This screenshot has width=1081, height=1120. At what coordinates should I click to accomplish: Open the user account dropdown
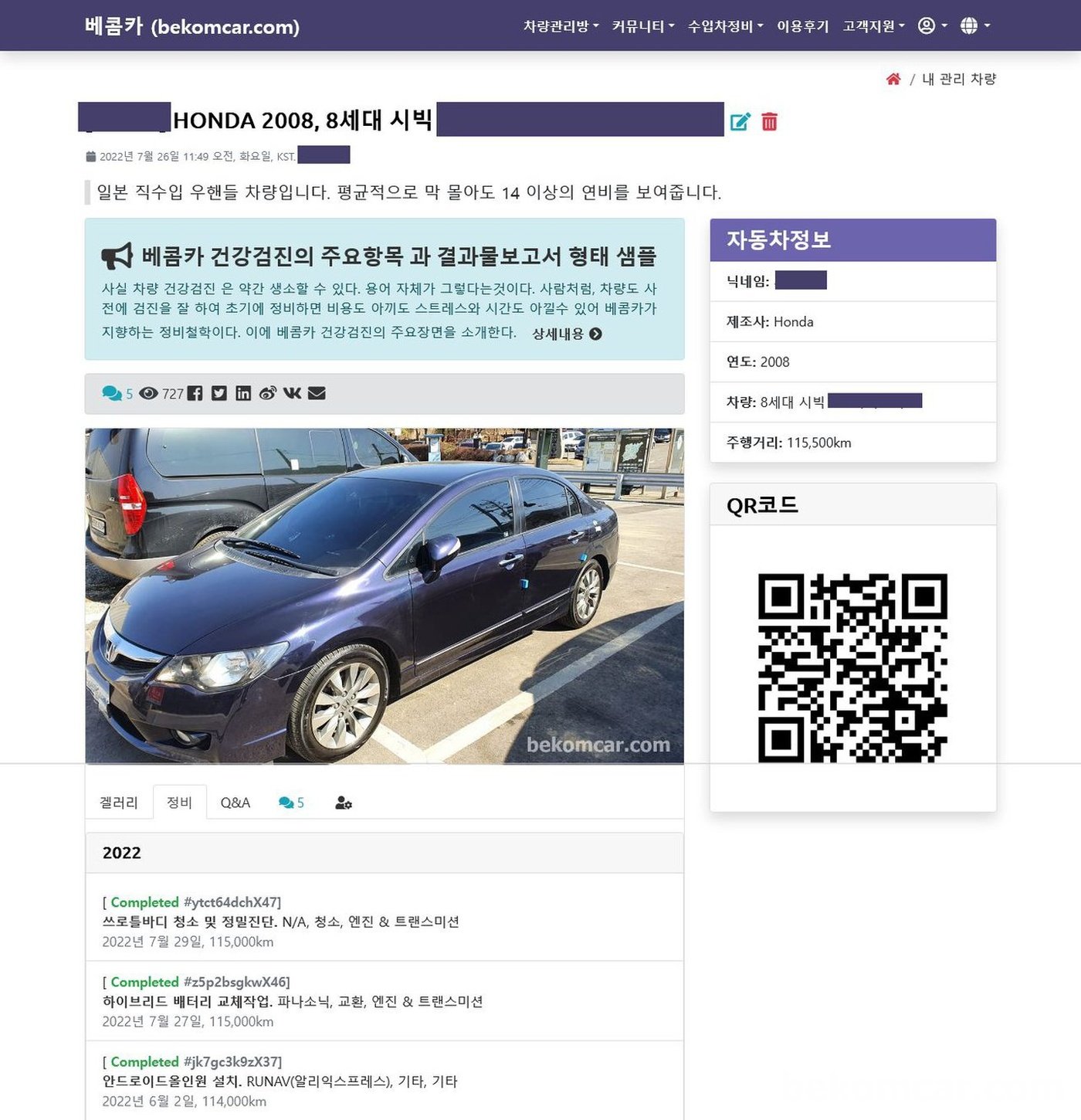pyautogui.click(x=932, y=26)
